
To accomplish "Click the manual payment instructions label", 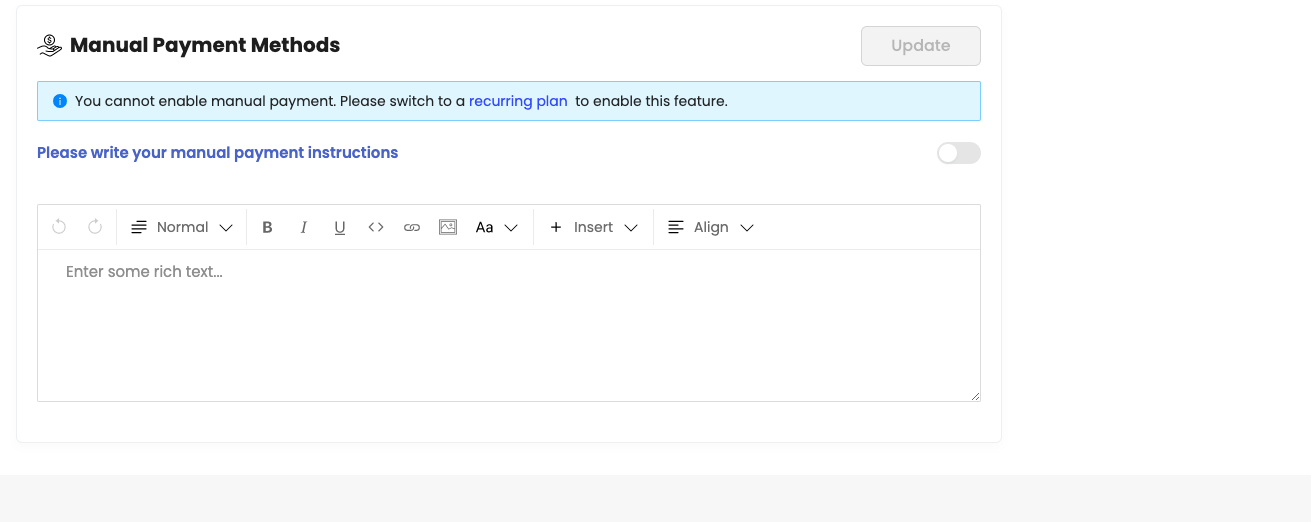I will 217,153.
